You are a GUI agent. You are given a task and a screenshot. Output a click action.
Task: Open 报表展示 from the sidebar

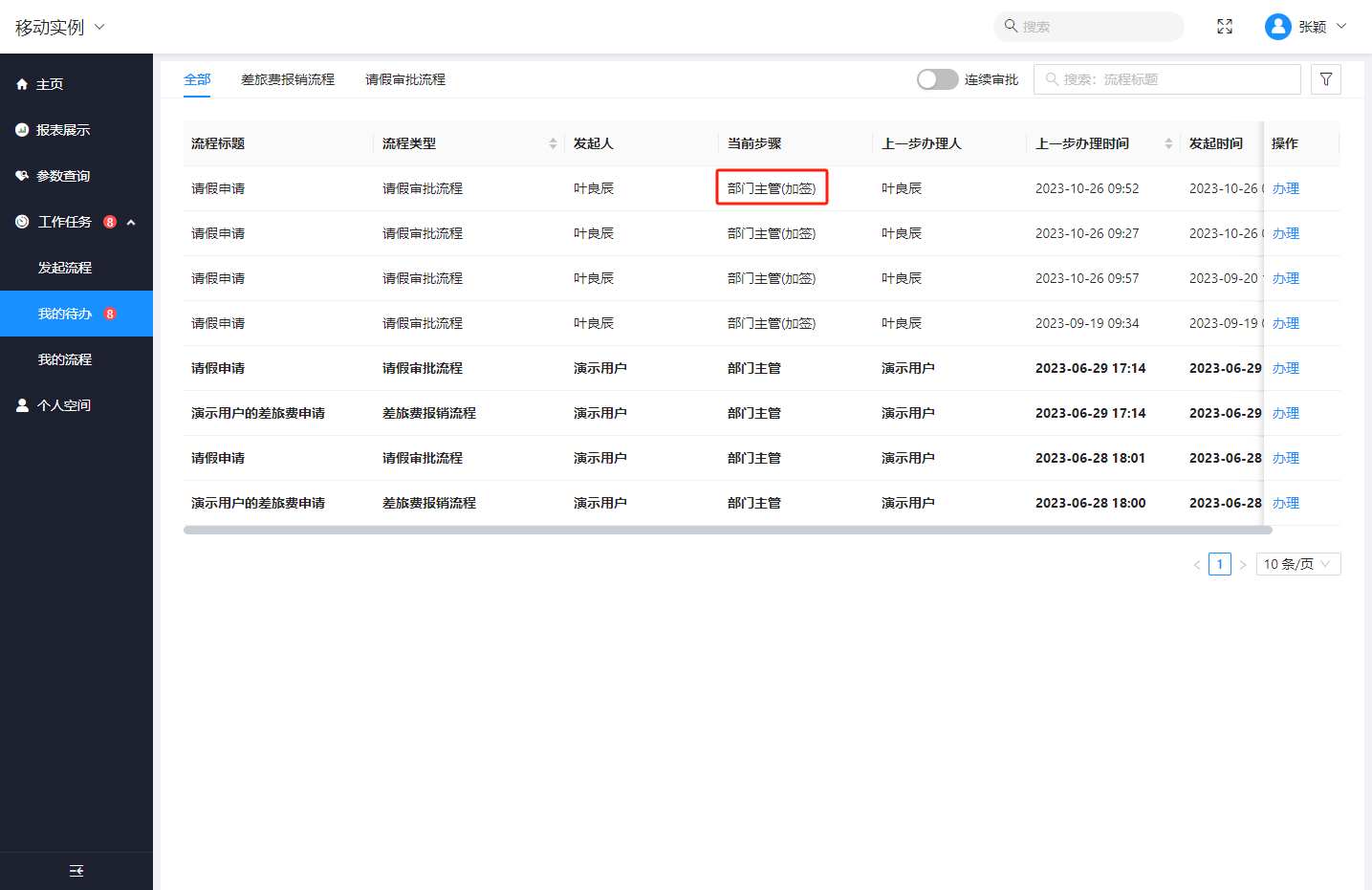pyautogui.click(x=63, y=130)
